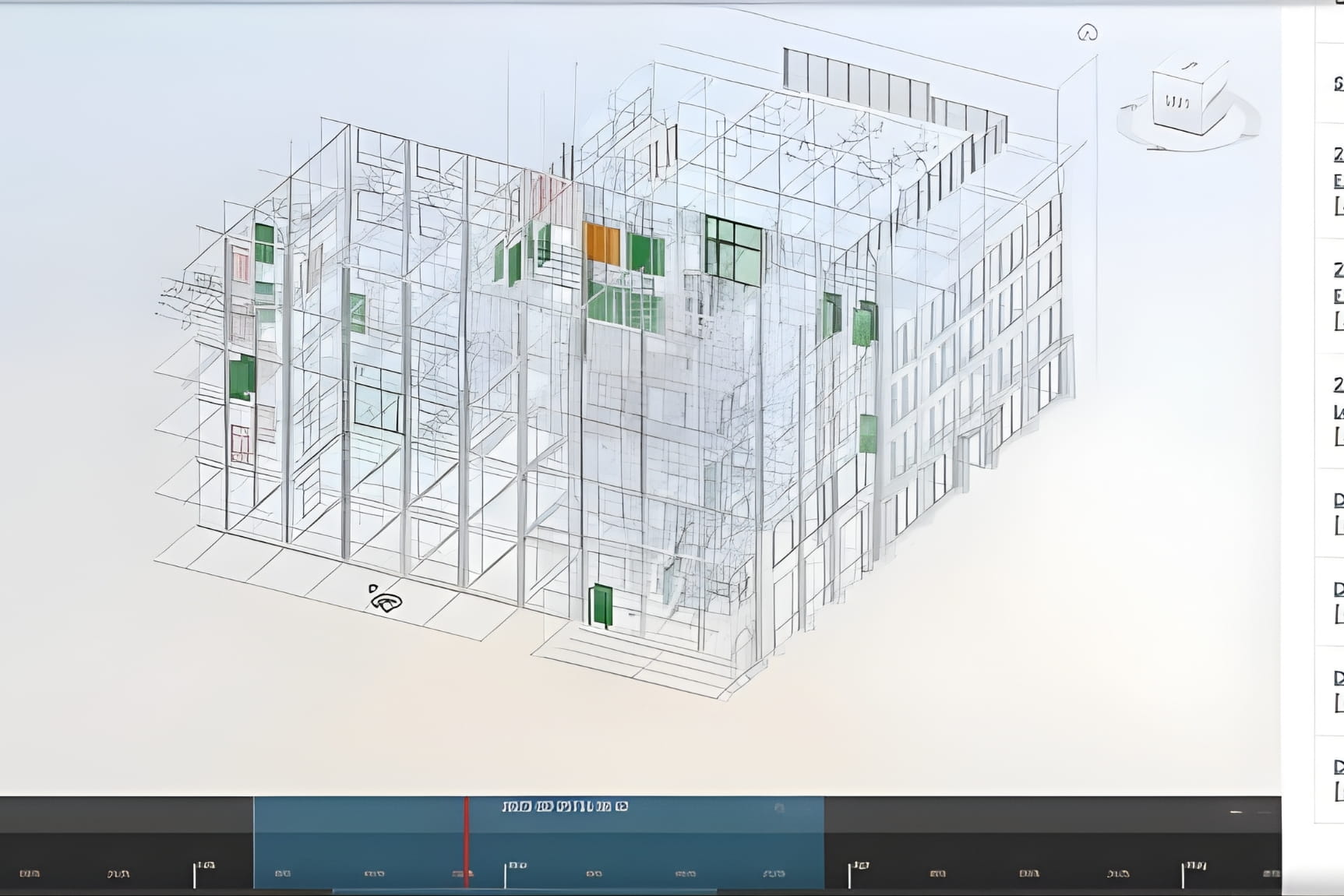The height and width of the screenshot is (896, 1344).
Task: Click the faint icon at right end of blue timeline range
Action: [779, 809]
